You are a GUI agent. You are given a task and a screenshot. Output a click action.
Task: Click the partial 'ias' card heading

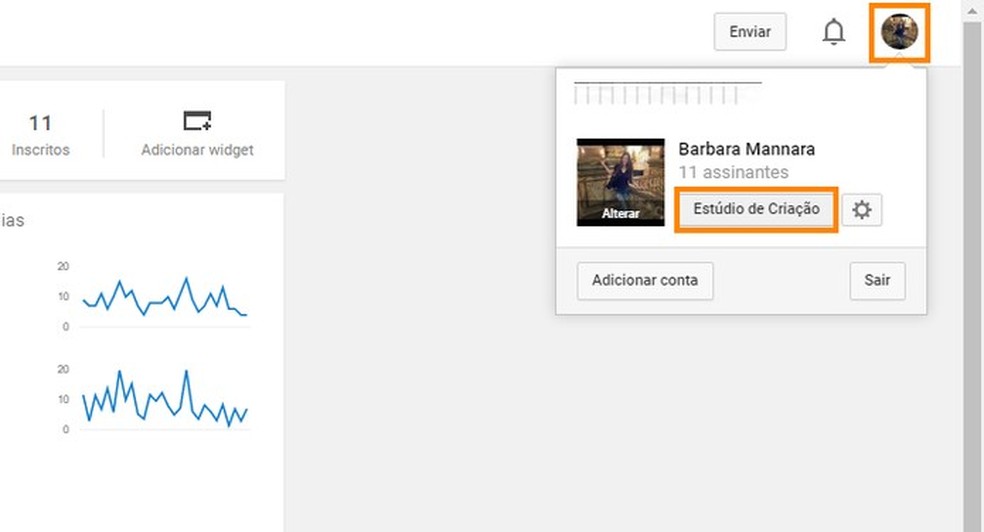12,220
